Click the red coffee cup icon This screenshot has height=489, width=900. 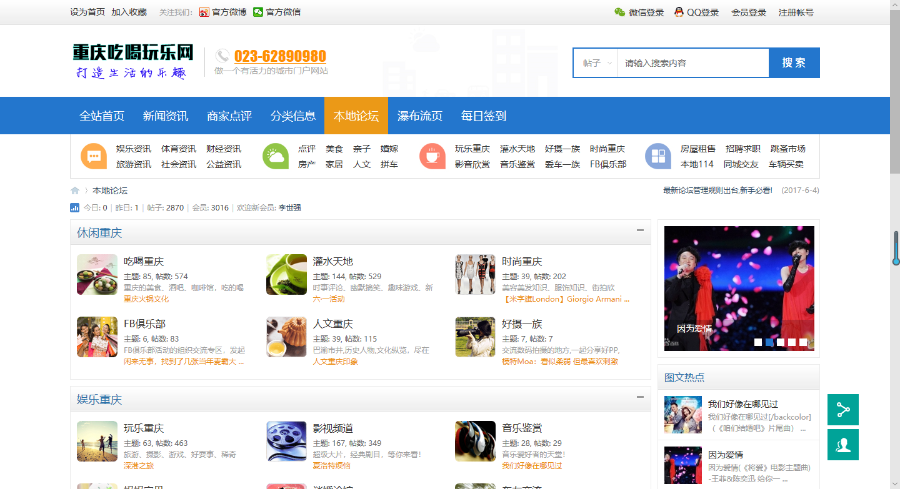click(432, 156)
